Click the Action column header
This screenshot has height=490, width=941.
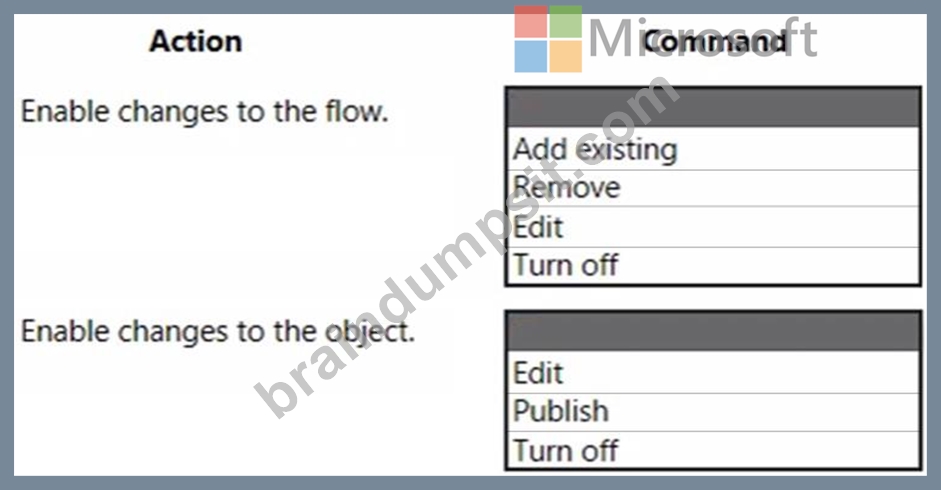click(x=196, y=41)
